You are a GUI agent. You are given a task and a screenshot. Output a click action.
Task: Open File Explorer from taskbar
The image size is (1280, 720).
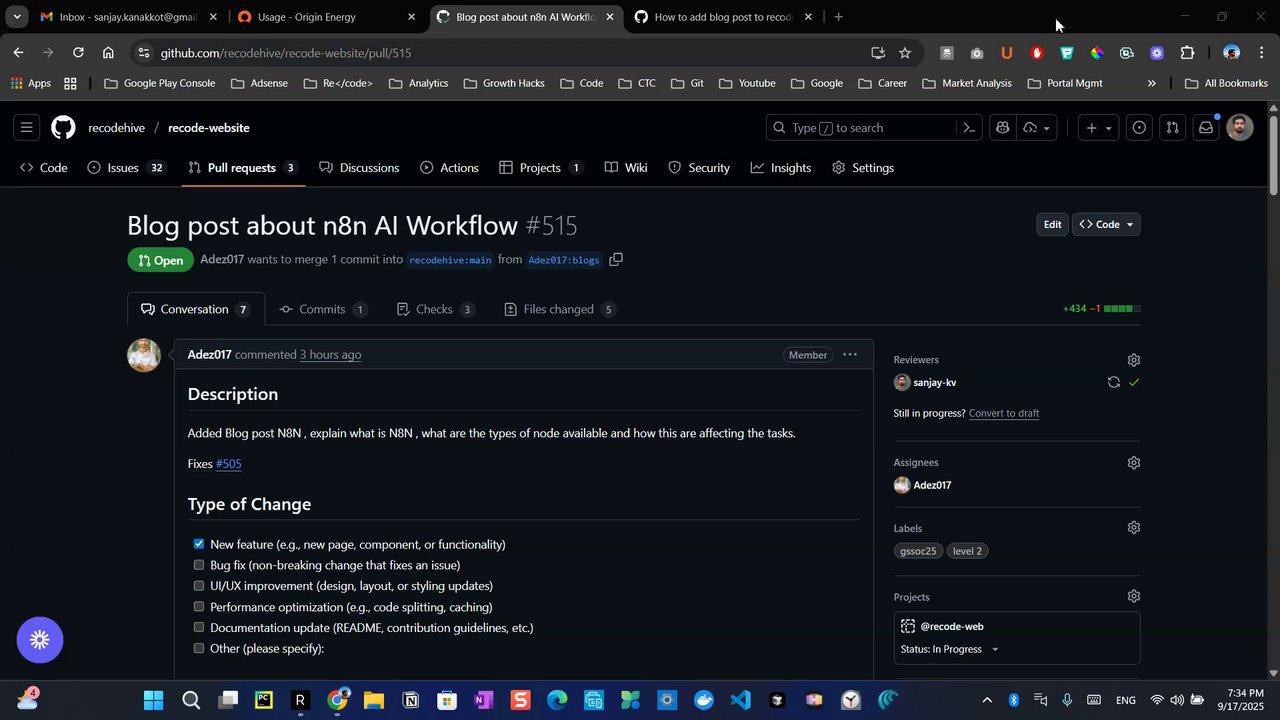pos(374,700)
